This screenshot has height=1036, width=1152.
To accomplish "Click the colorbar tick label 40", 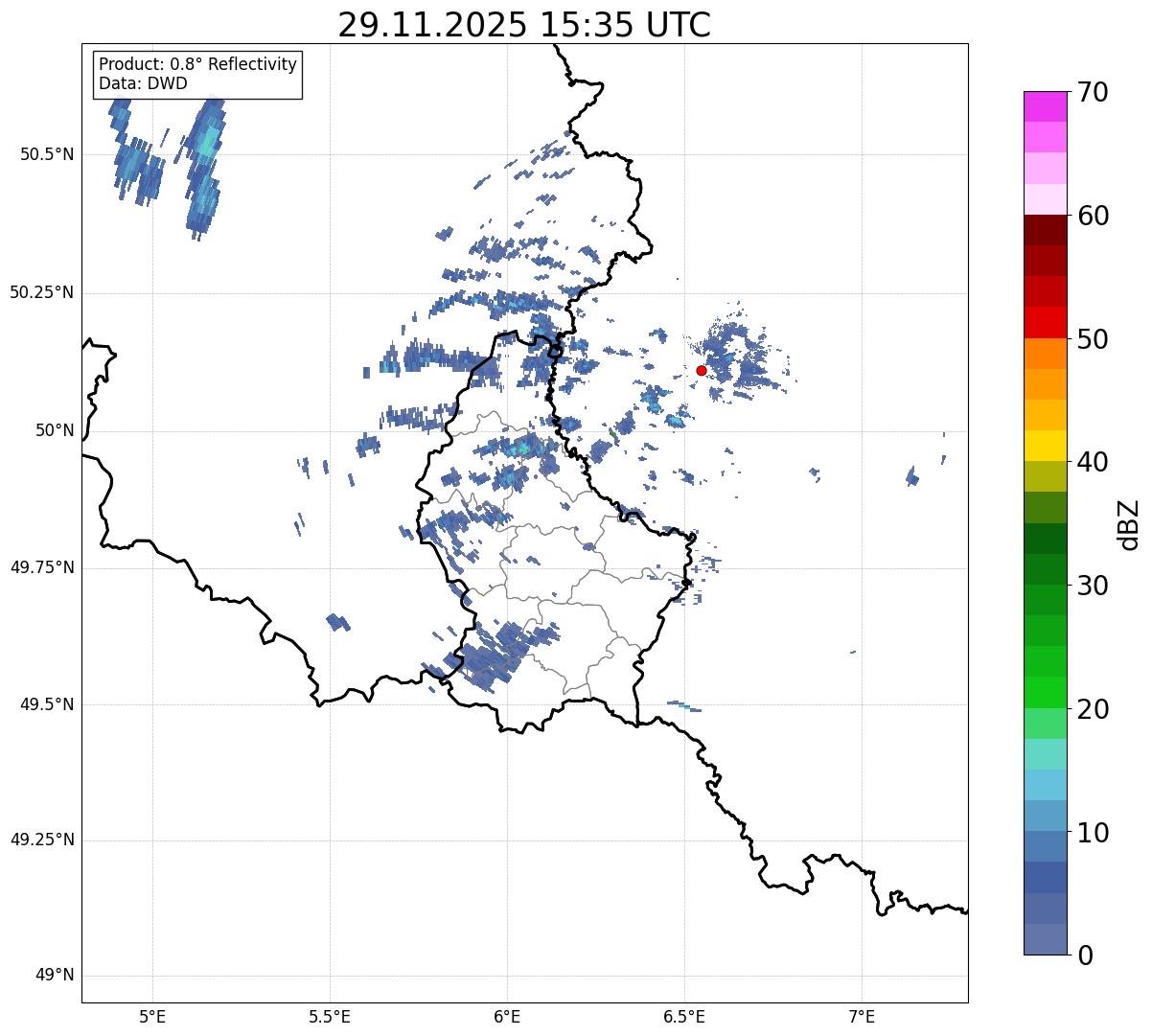I will tap(1092, 462).
